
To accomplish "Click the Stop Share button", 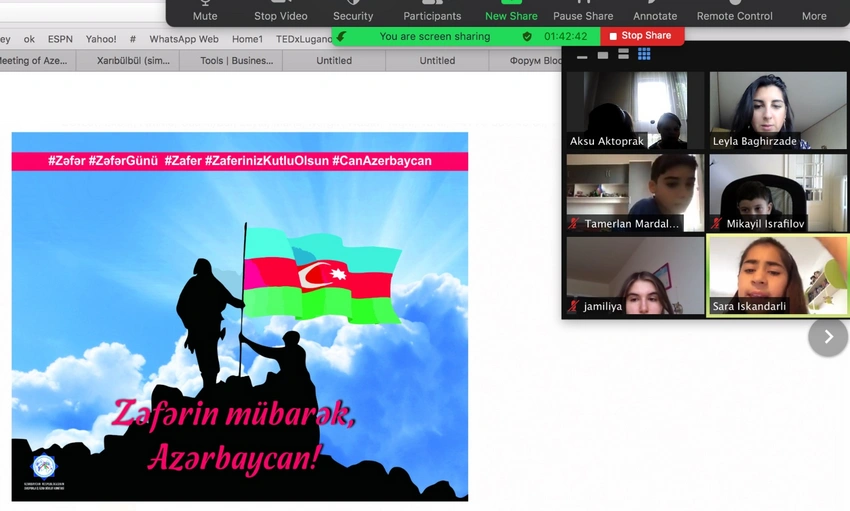I will [x=641, y=36].
